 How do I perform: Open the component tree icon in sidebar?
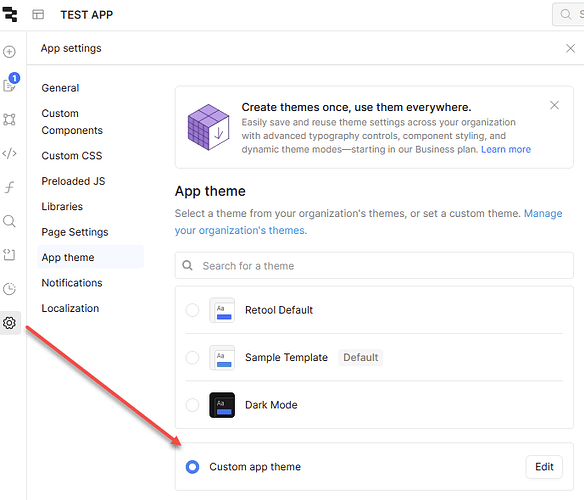(9, 119)
